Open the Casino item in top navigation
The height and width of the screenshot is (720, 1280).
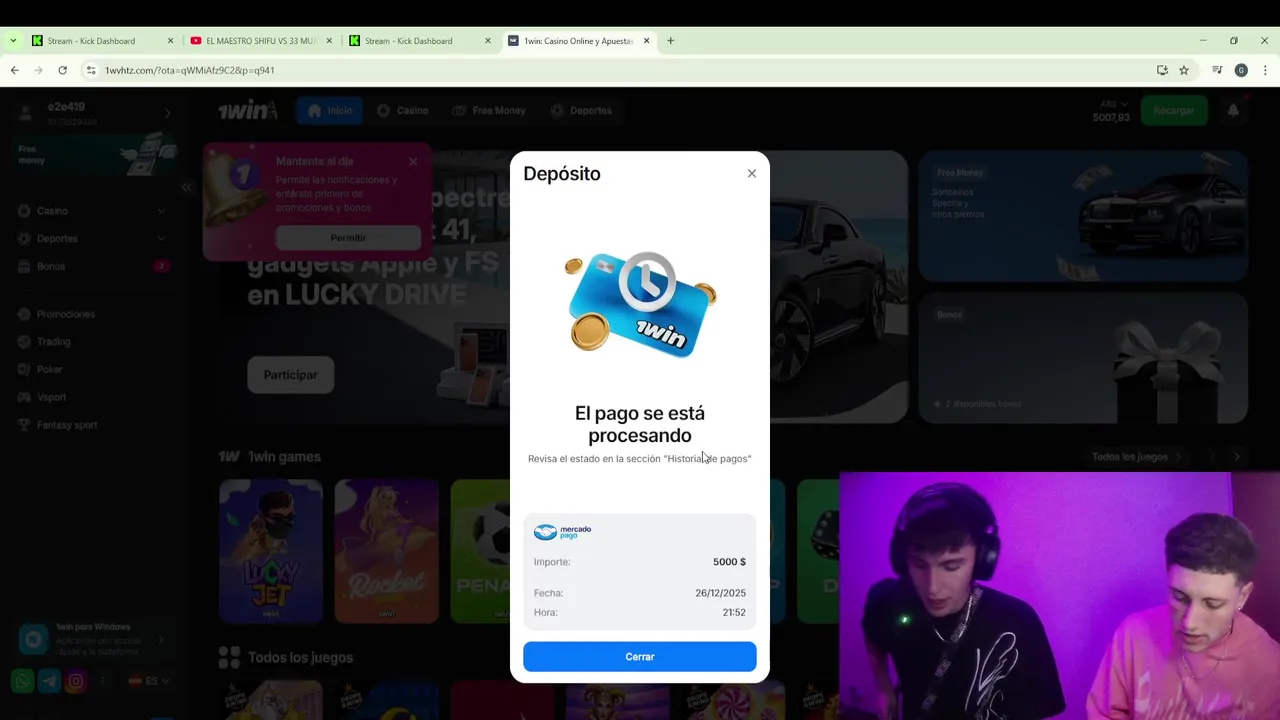click(x=402, y=110)
